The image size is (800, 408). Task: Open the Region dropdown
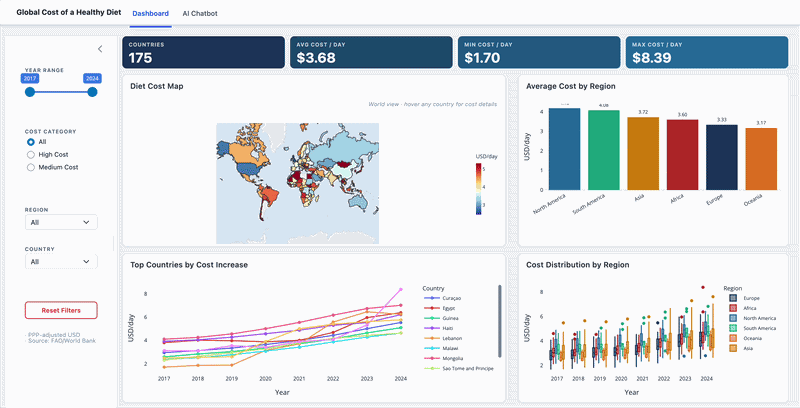(61, 222)
